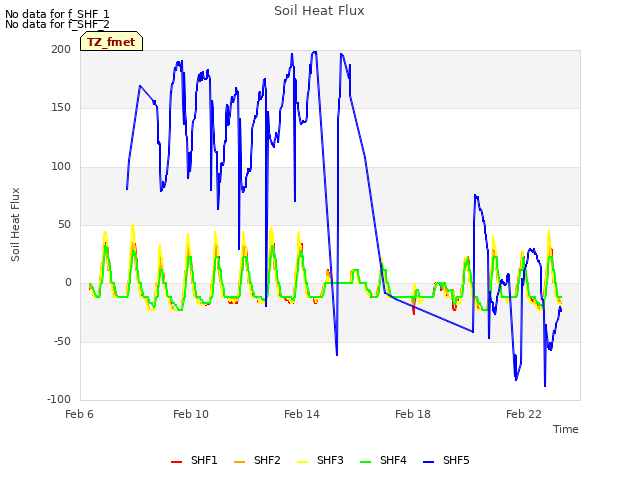Click the Time x-axis title
The height and width of the screenshot is (480, 640).
point(566,429)
